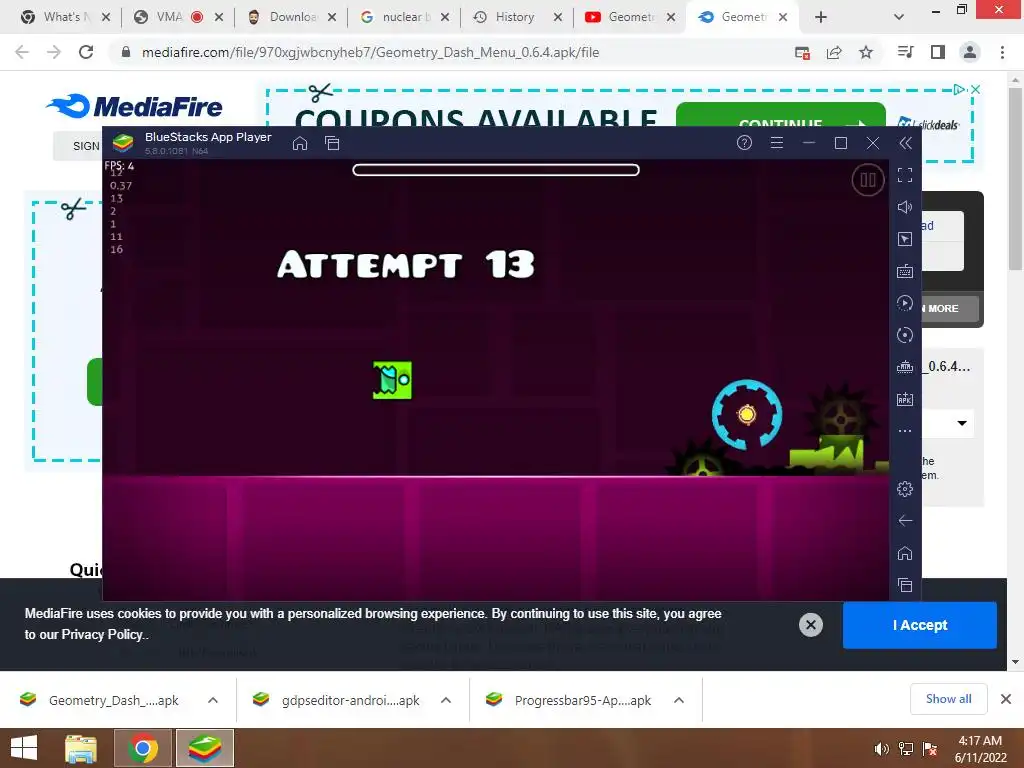
Task: Switch to the YouTube Geometry tab
Action: 629,17
